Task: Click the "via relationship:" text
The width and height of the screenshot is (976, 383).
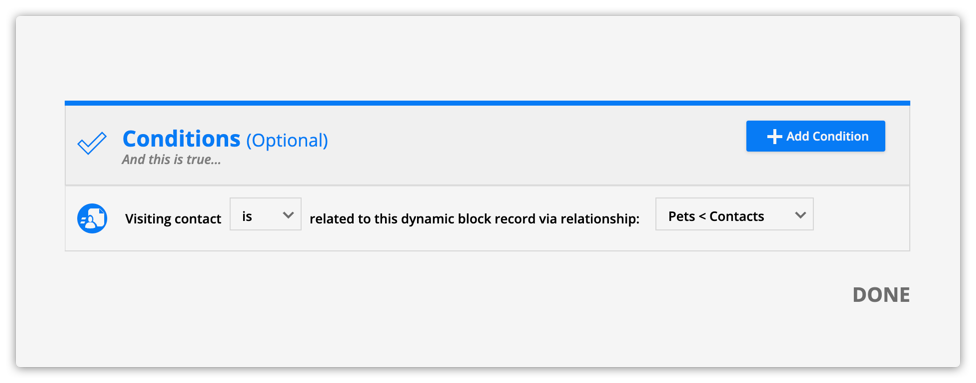Action: point(603,219)
